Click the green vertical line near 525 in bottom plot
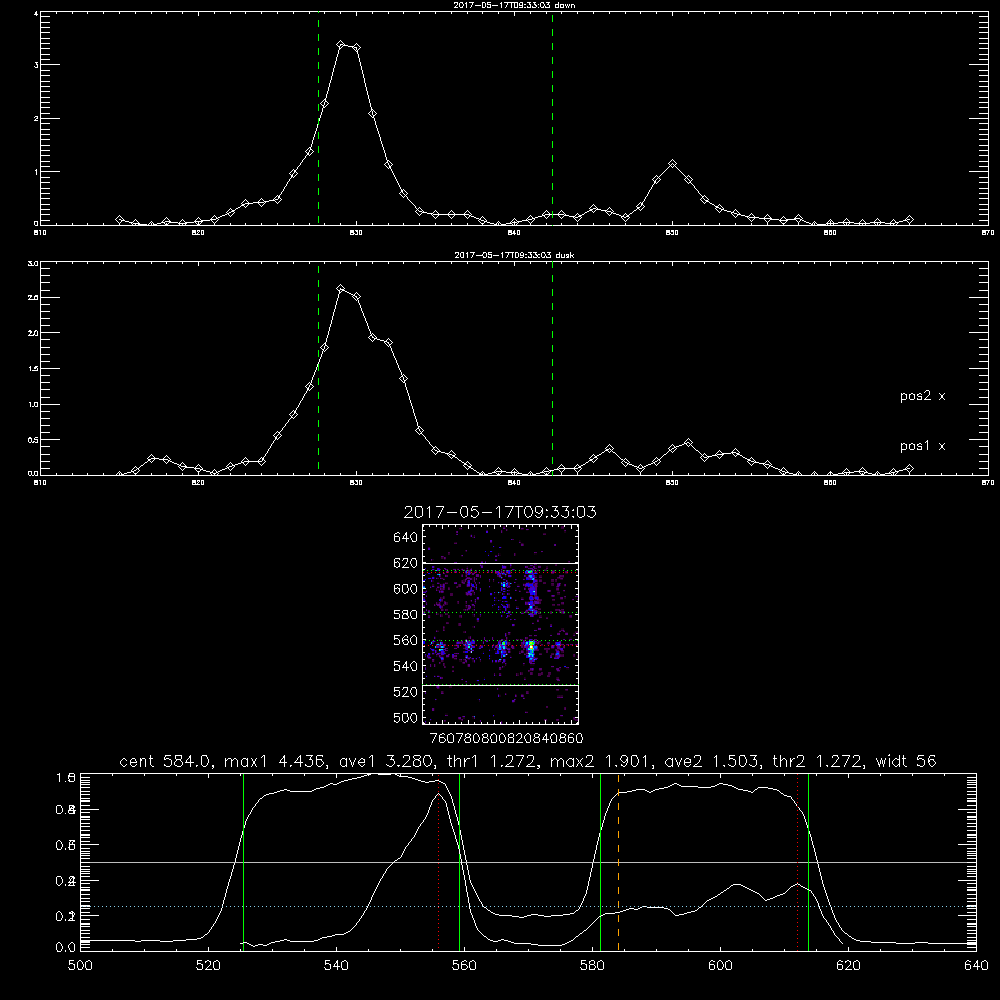This screenshot has height=1000, width=1000. pos(244,862)
